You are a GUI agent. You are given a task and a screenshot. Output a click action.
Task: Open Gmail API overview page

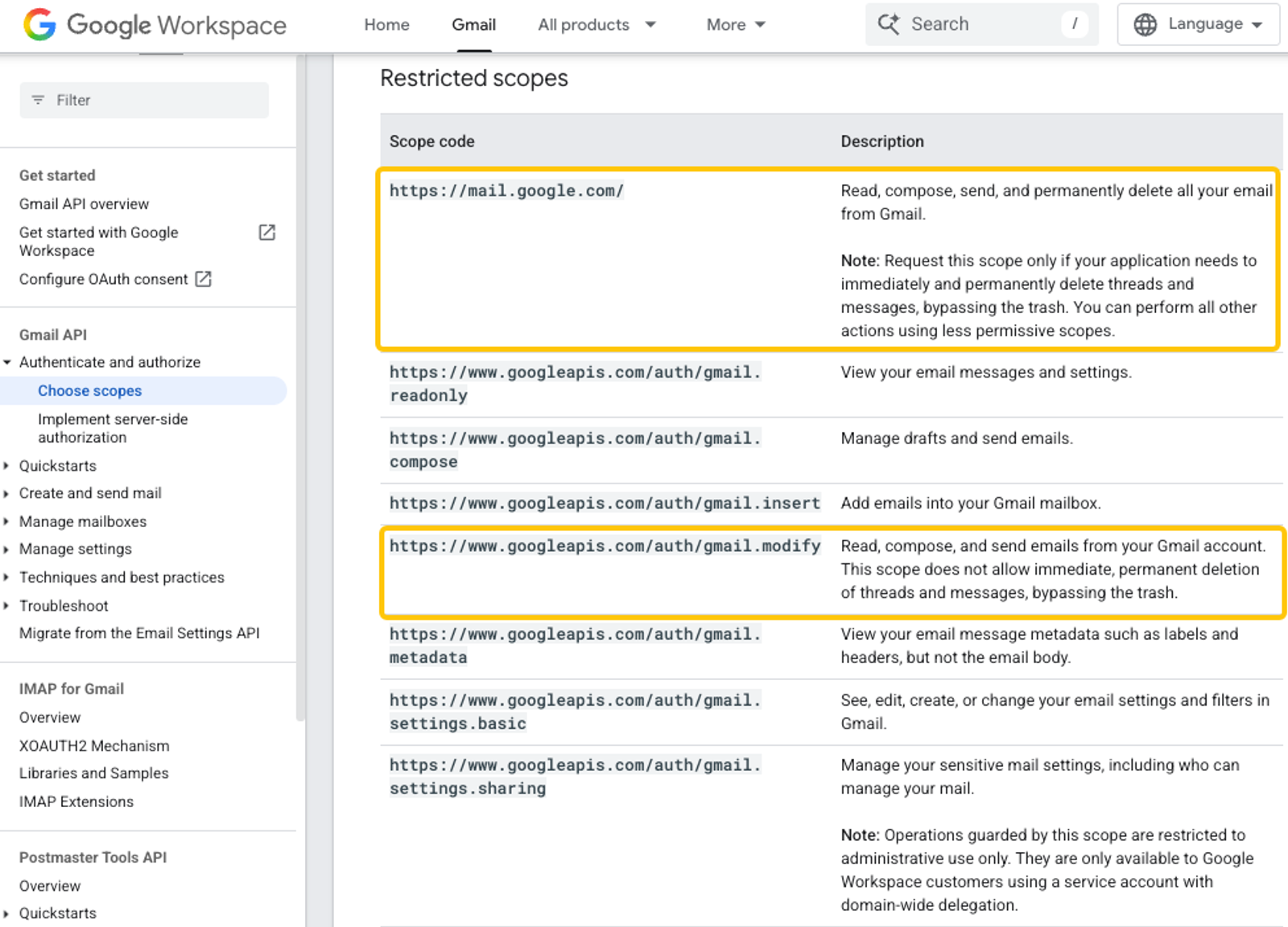[84, 204]
